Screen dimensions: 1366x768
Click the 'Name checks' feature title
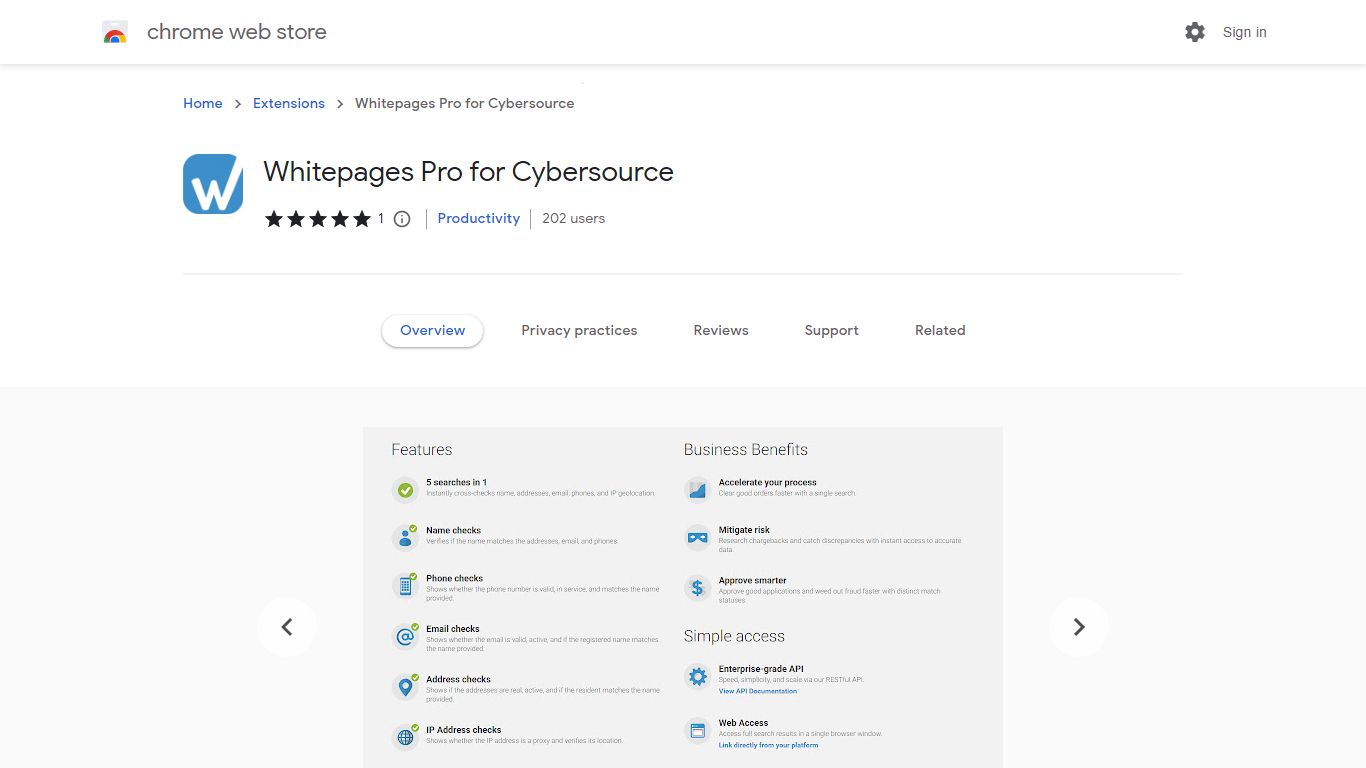coord(454,531)
